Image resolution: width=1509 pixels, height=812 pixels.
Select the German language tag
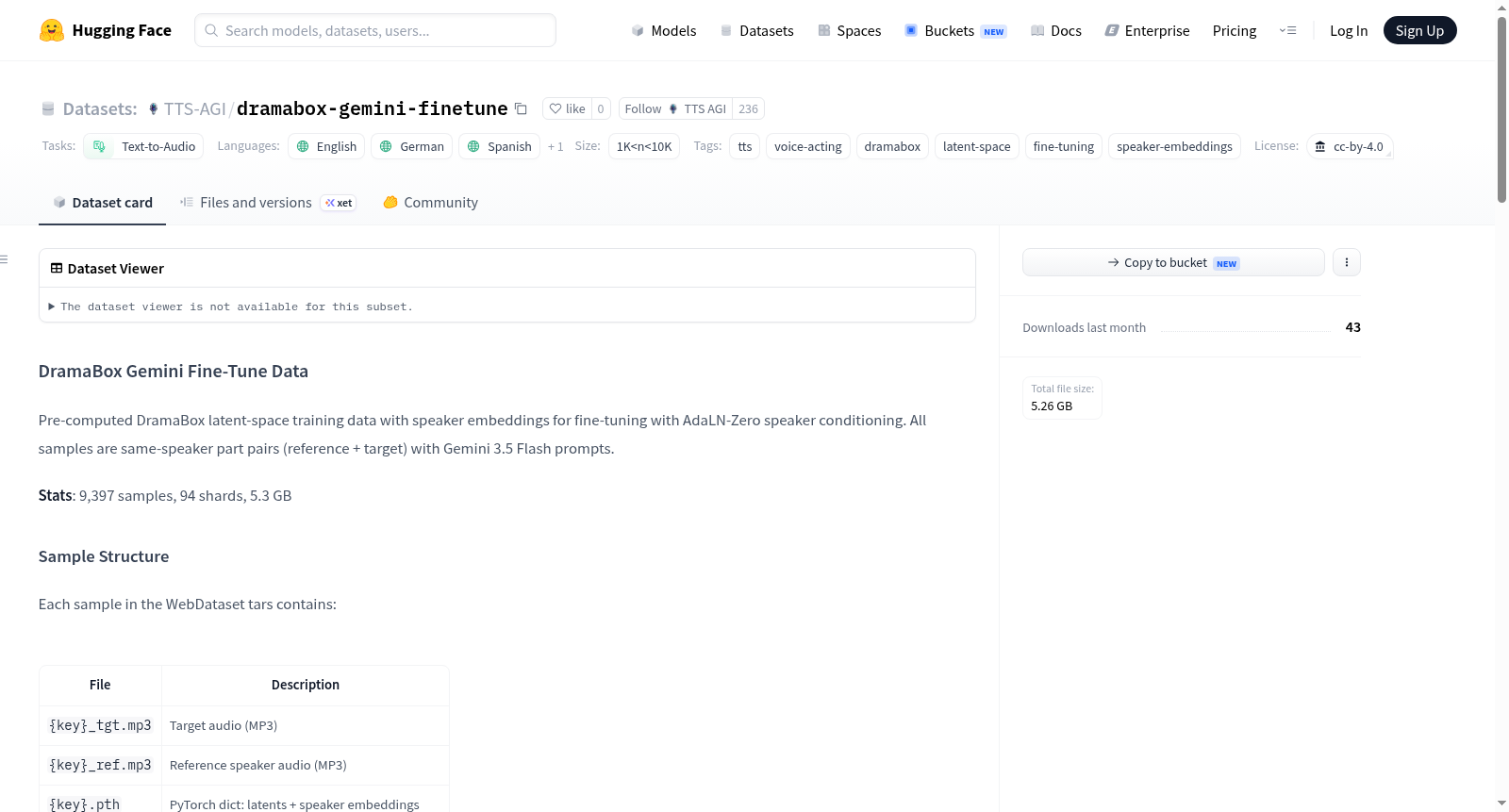(x=411, y=146)
